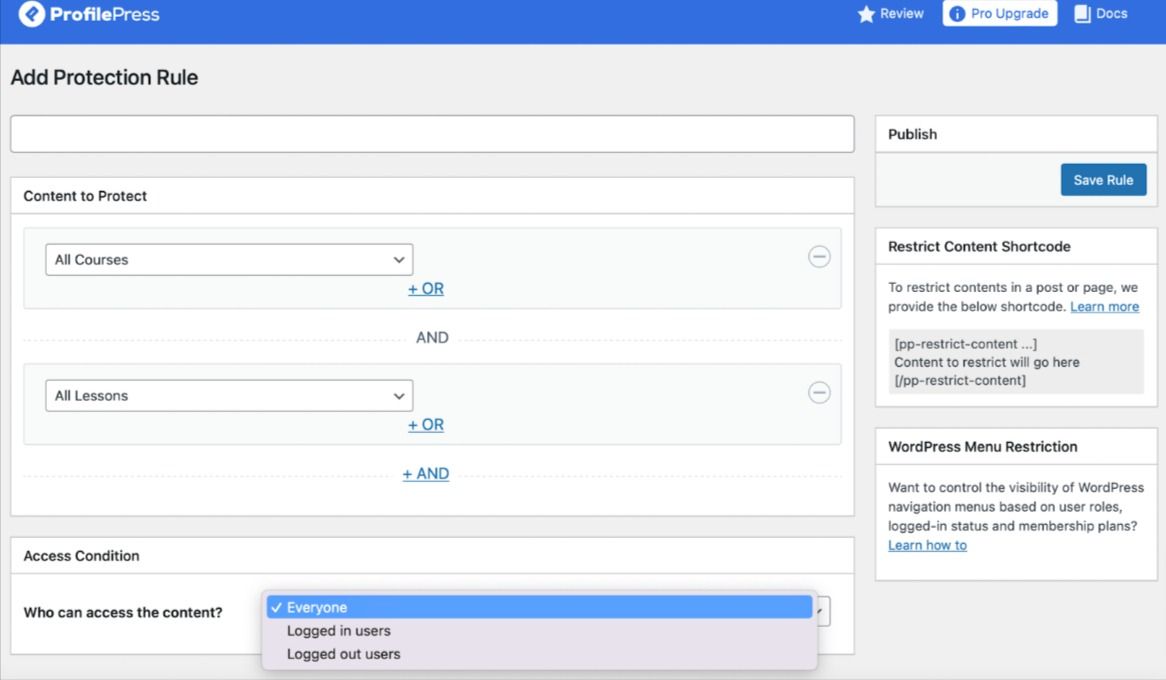Open the All Courses dropdown
1166x680 pixels.
[x=229, y=260]
